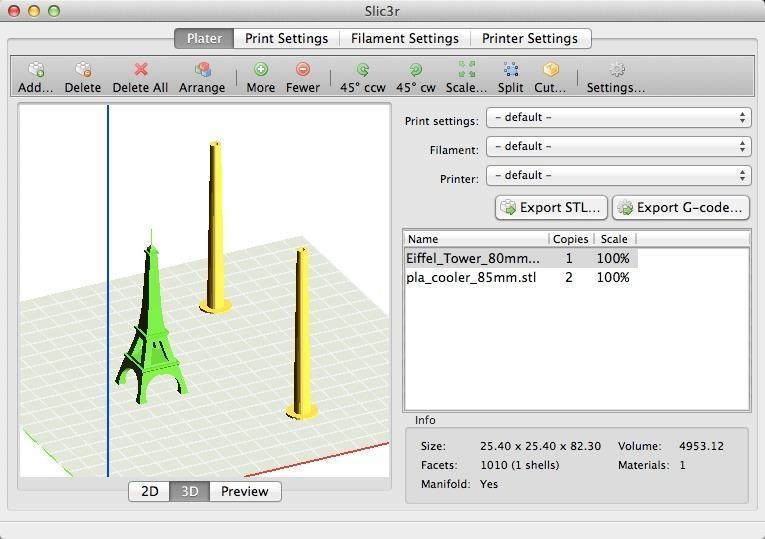
Task: Click the volume value 4953.12
Action: (x=701, y=446)
